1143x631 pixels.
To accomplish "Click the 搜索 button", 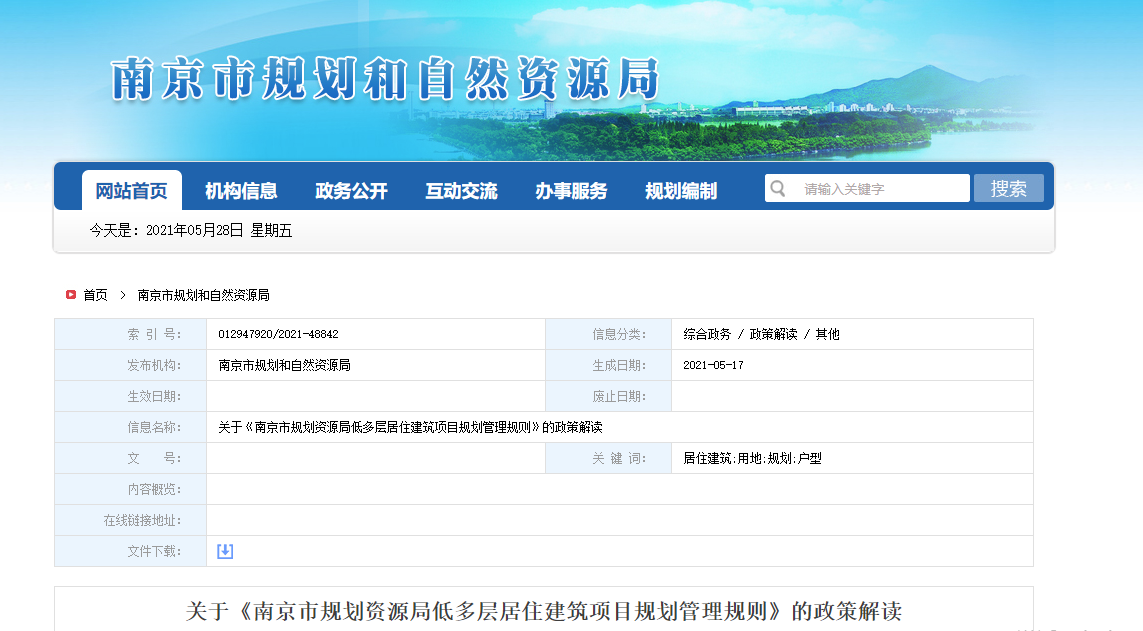I will click(1009, 188).
